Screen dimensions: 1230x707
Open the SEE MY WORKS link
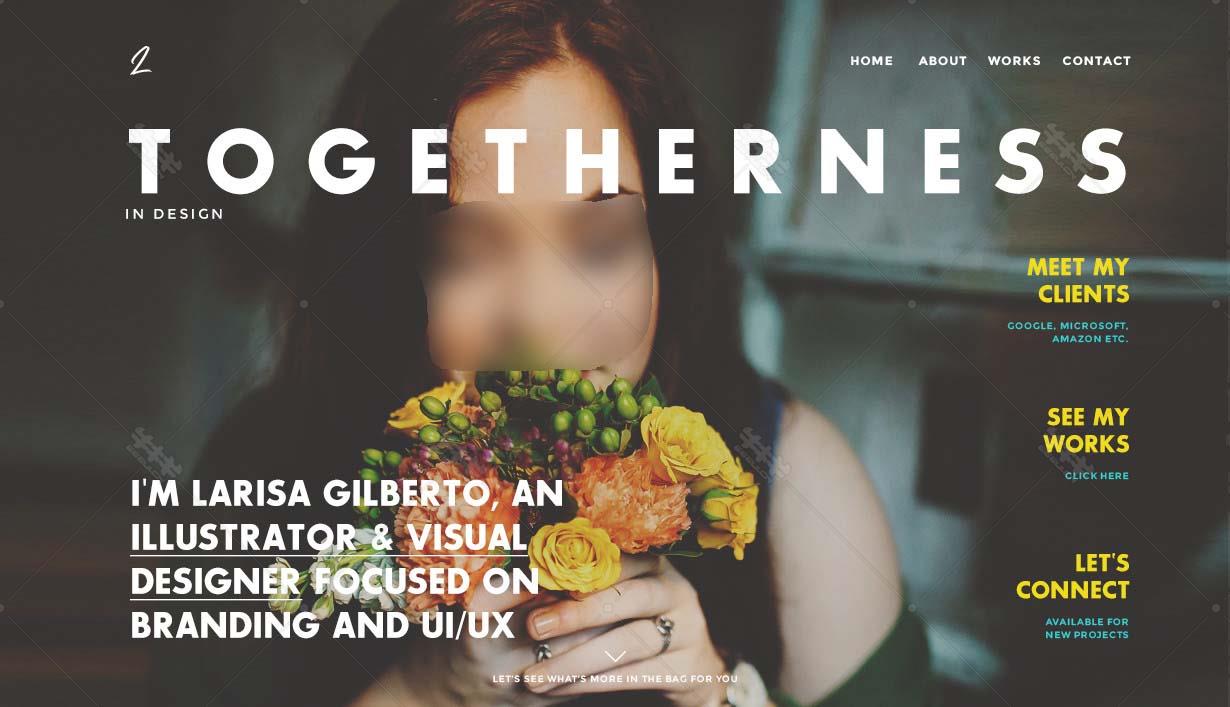(x=1086, y=431)
